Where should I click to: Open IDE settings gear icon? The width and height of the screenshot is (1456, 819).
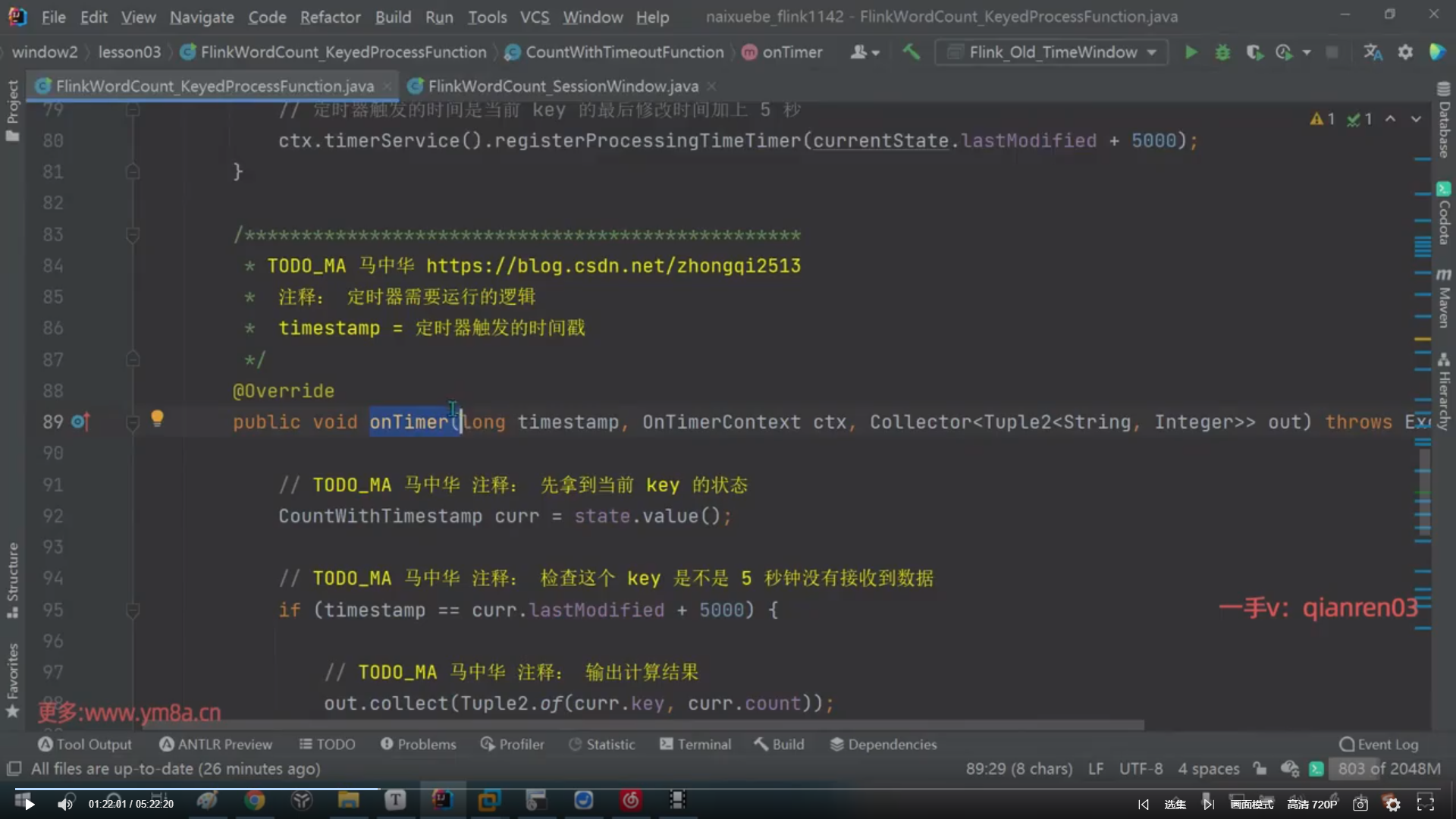[x=1405, y=52]
